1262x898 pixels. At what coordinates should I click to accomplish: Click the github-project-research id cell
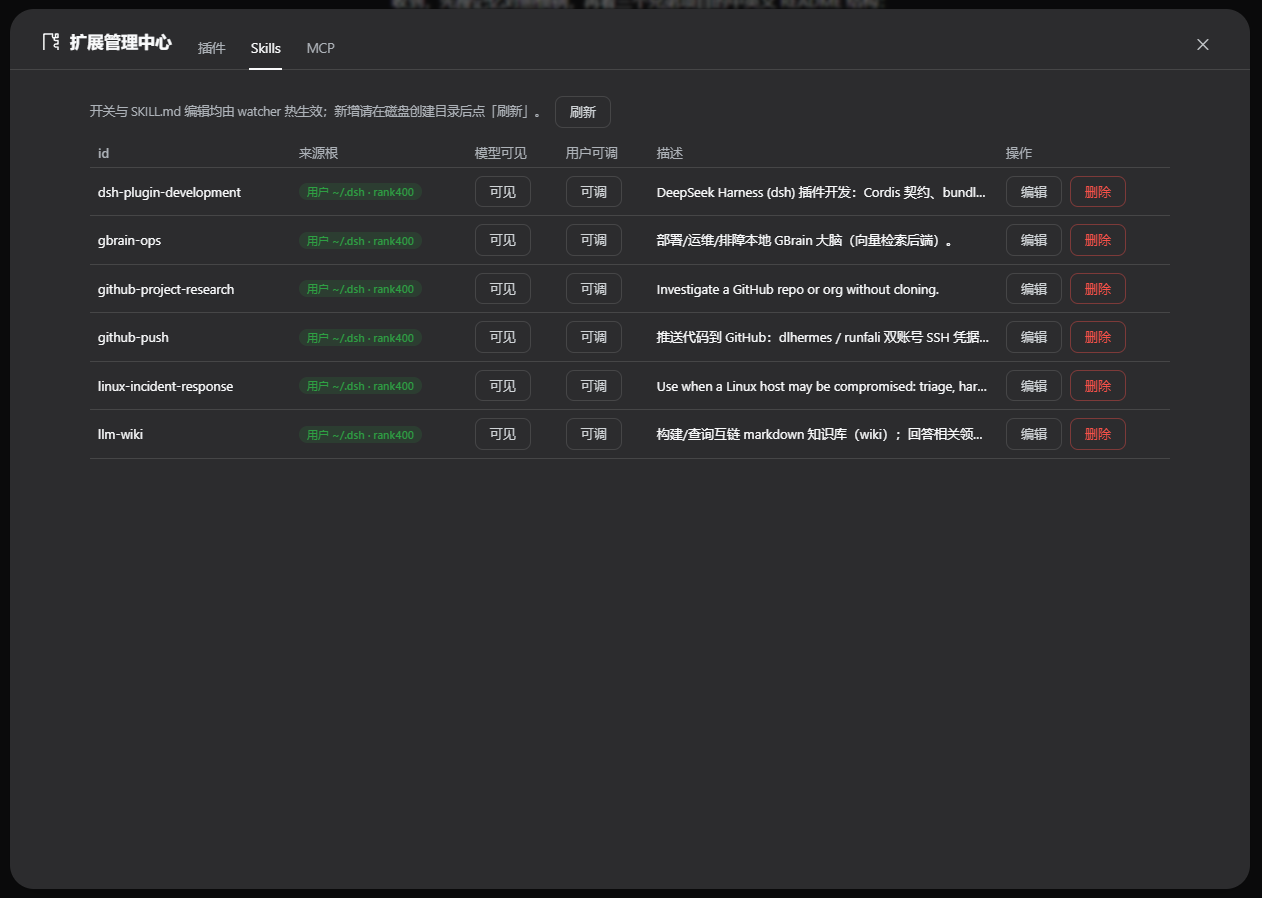coord(166,289)
